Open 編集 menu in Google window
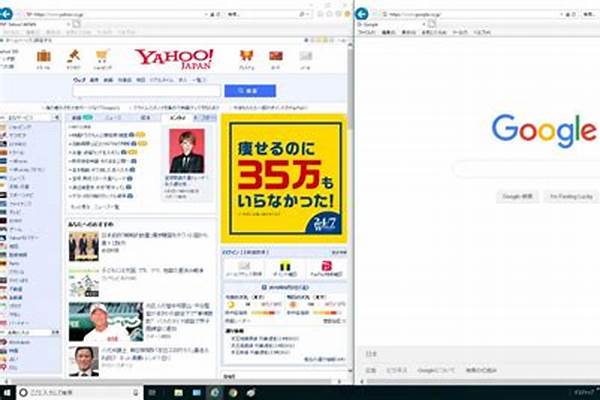The height and width of the screenshot is (400, 600). point(388,33)
